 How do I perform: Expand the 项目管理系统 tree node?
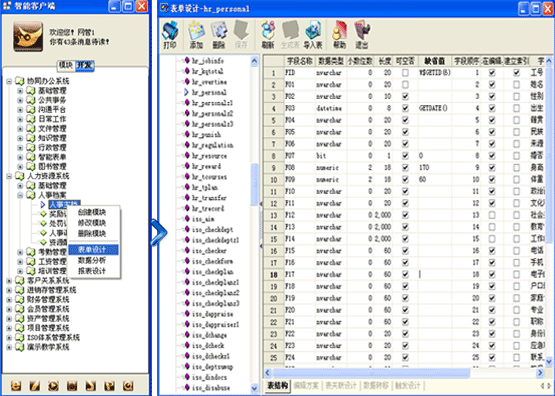click(9, 328)
